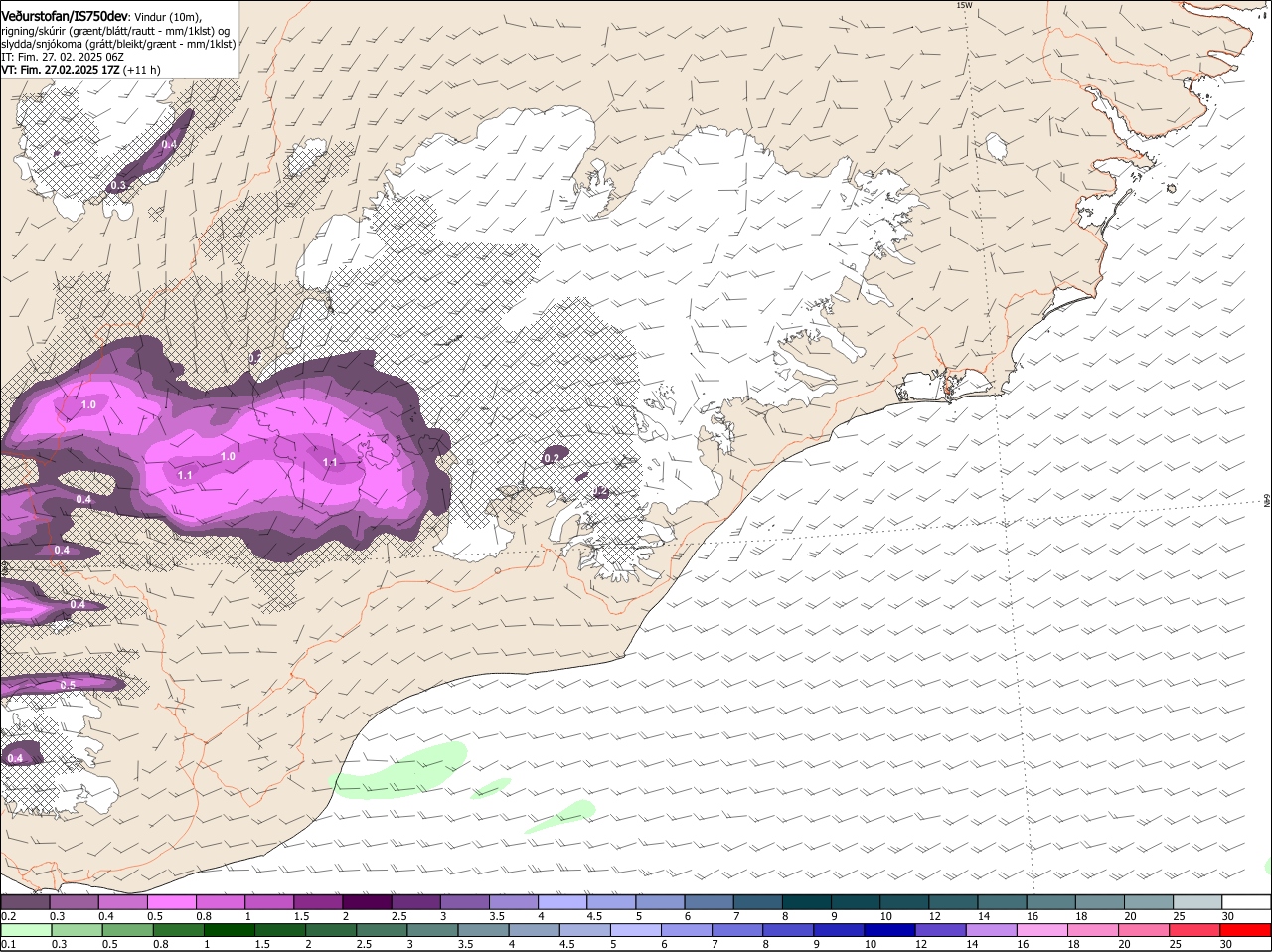
Task: Pick the blue-violet 12 swatch in the rain legend
Action: pos(940,930)
